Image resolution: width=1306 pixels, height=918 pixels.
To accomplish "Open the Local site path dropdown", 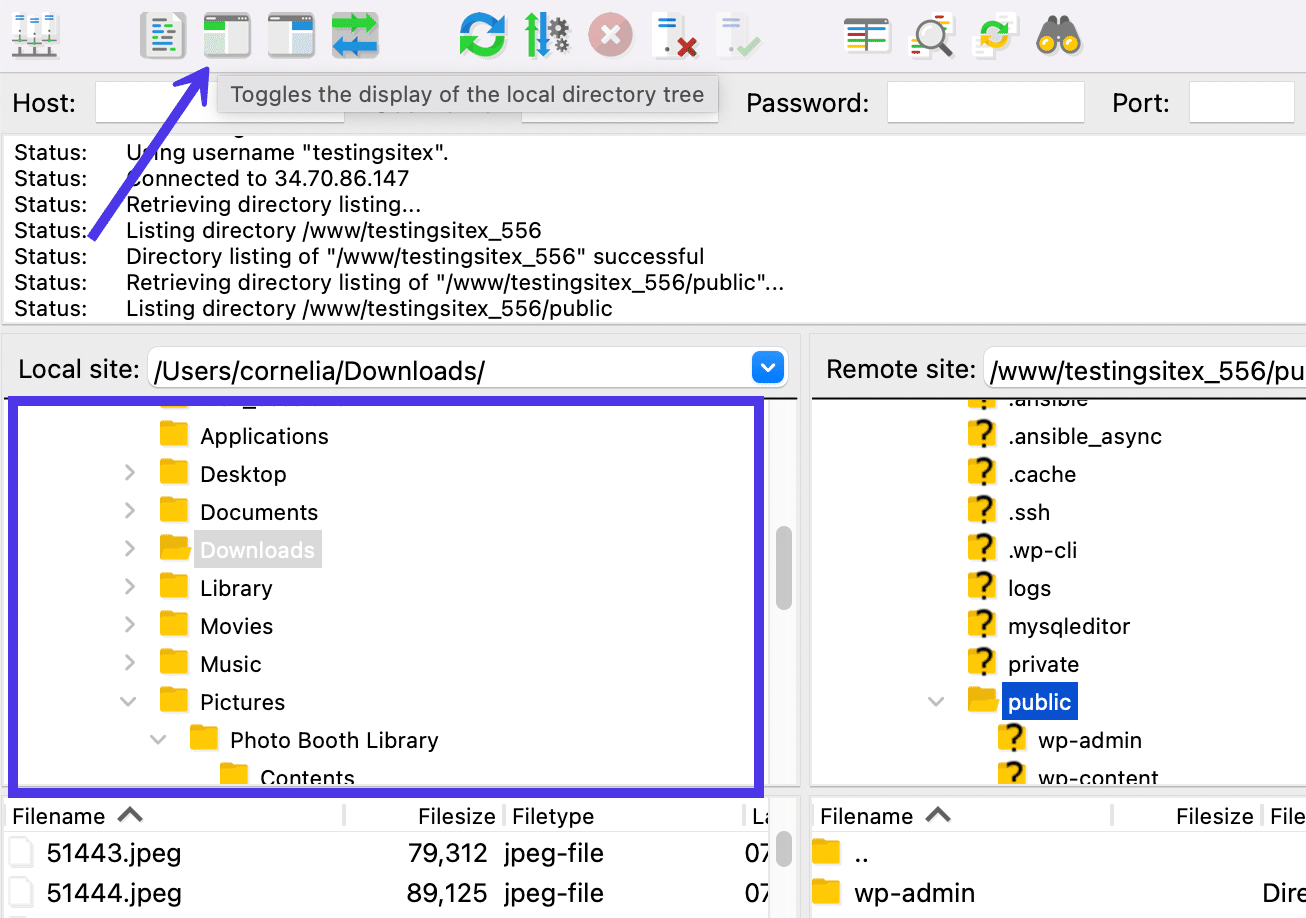I will (x=767, y=368).
